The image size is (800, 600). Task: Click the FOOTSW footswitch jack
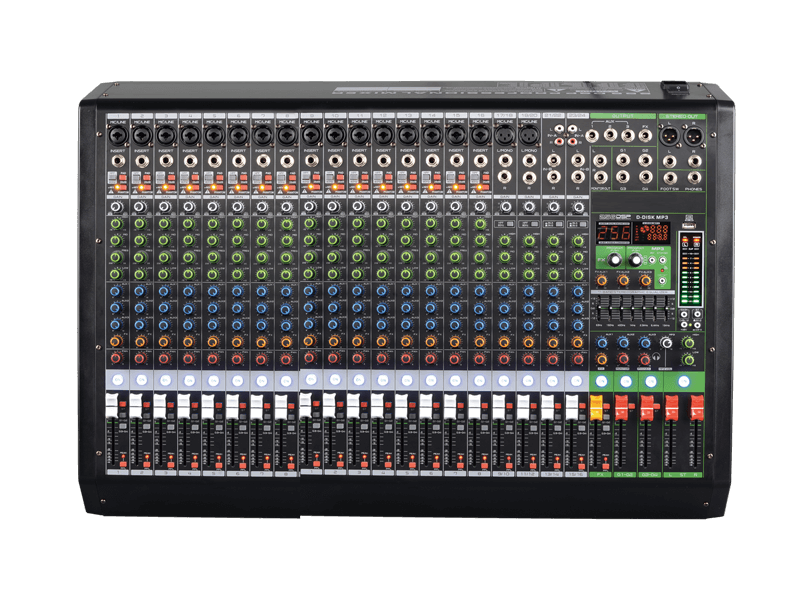click(669, 178)
